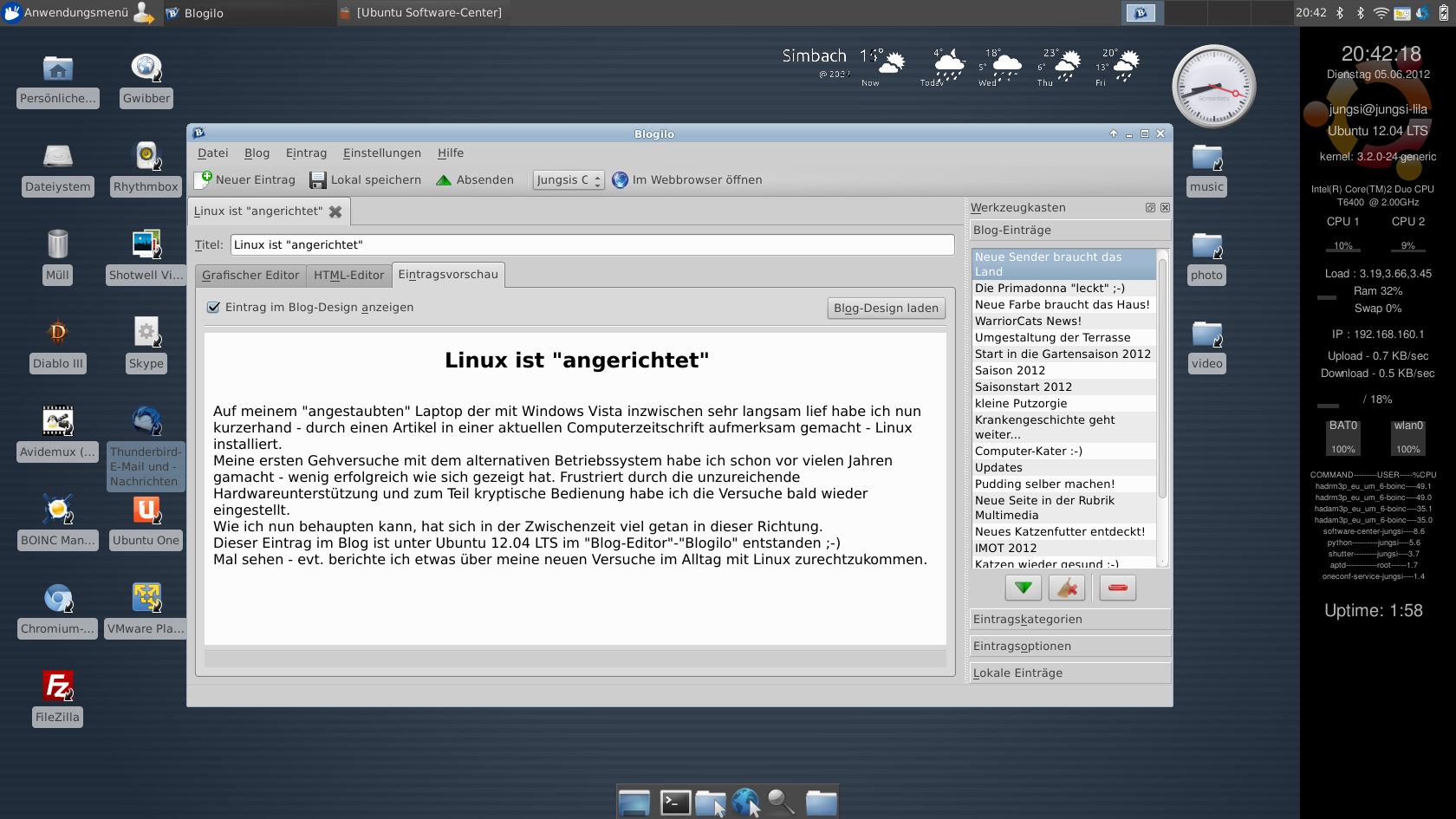Select entry "Neue Sender braucht das Land"

(1064, 264)
